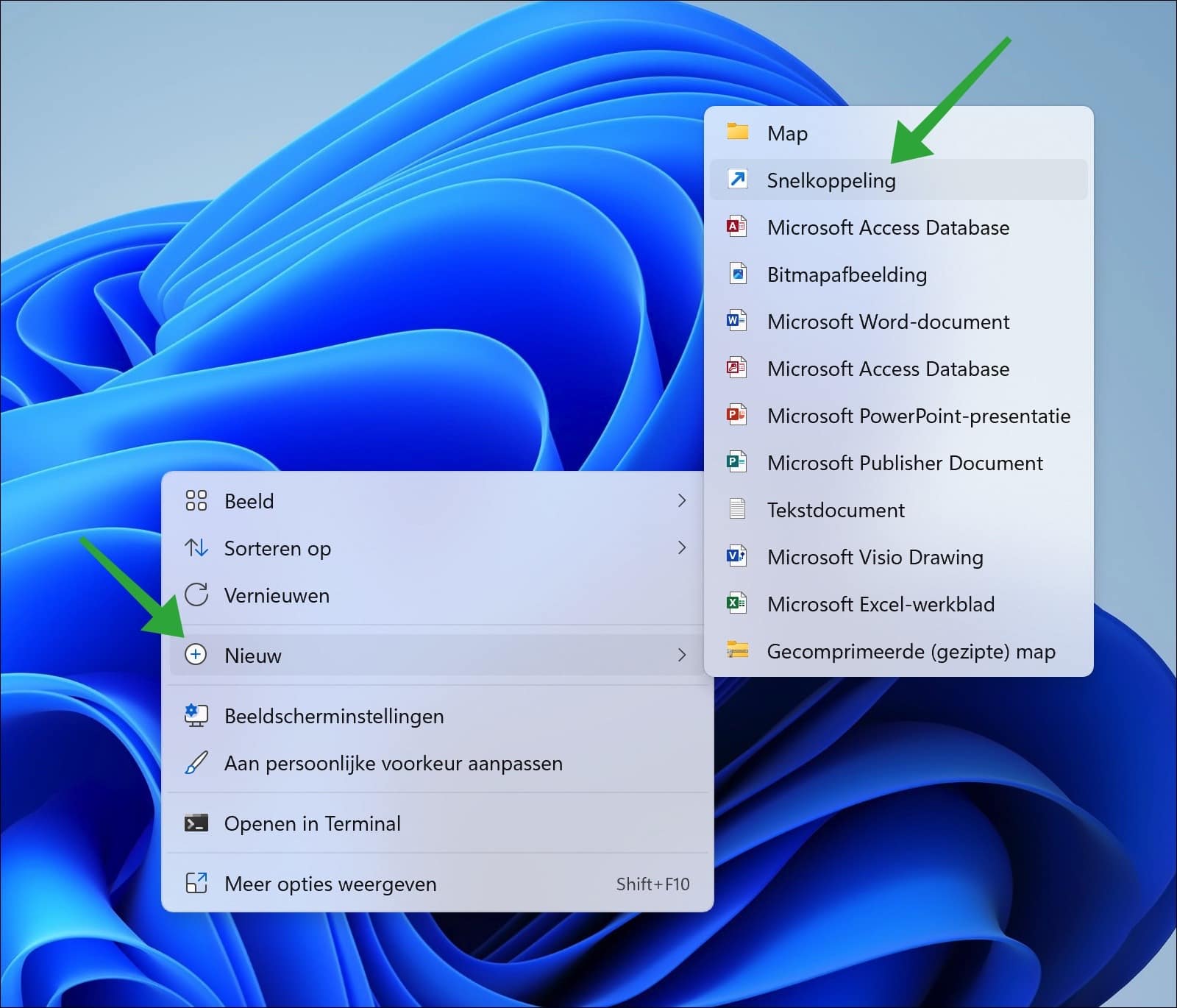Click the Word icon for Microsoft Word-document

pyautogui.click(x=737, y=321)
